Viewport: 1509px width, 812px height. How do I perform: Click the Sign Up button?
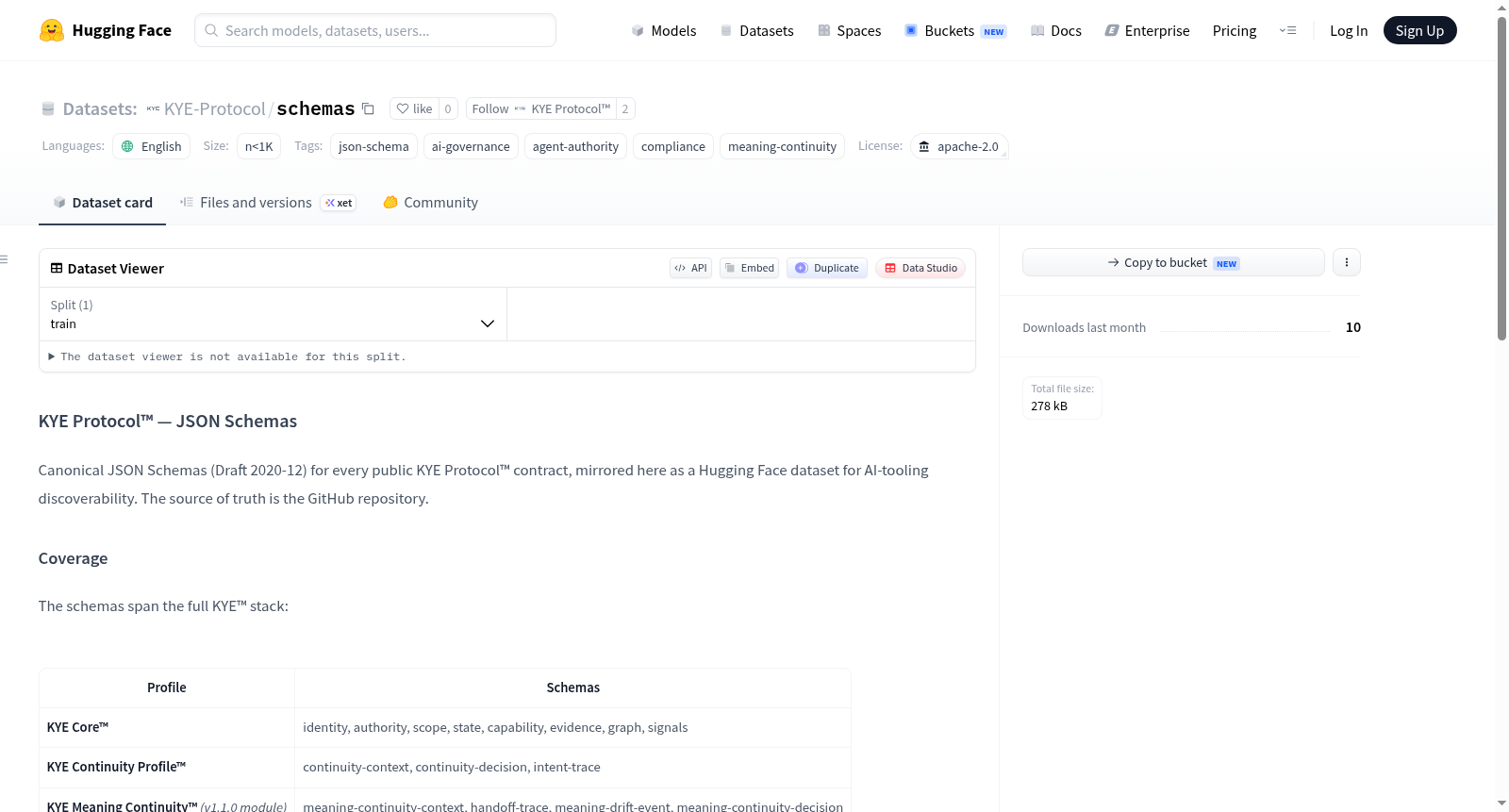point(1419,30)
